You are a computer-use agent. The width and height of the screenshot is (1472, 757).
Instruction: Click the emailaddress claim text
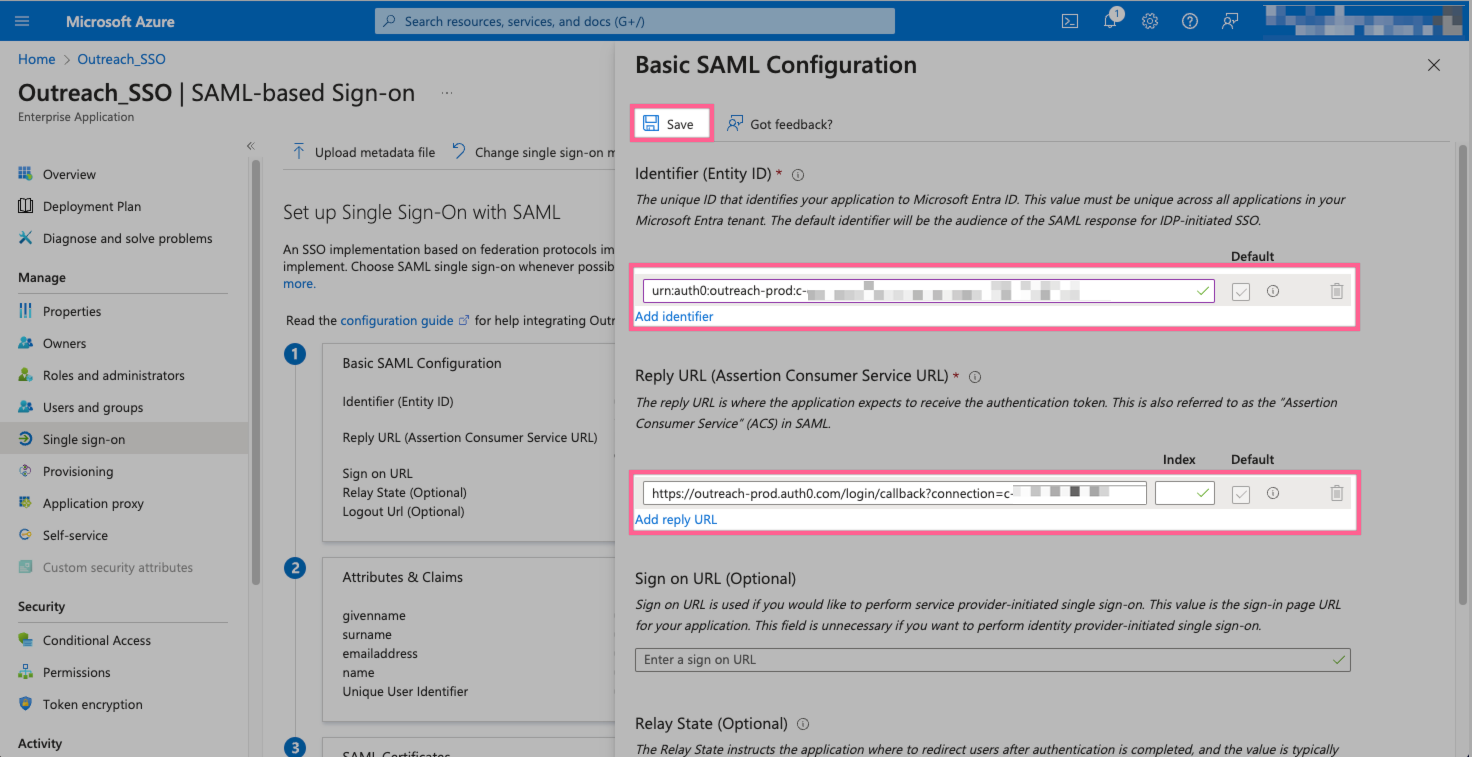click(x=380, y=653)
